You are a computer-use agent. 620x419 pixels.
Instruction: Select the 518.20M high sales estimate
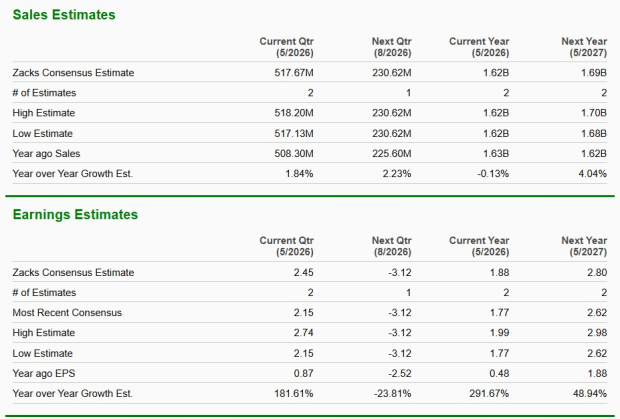pos(293,113)
